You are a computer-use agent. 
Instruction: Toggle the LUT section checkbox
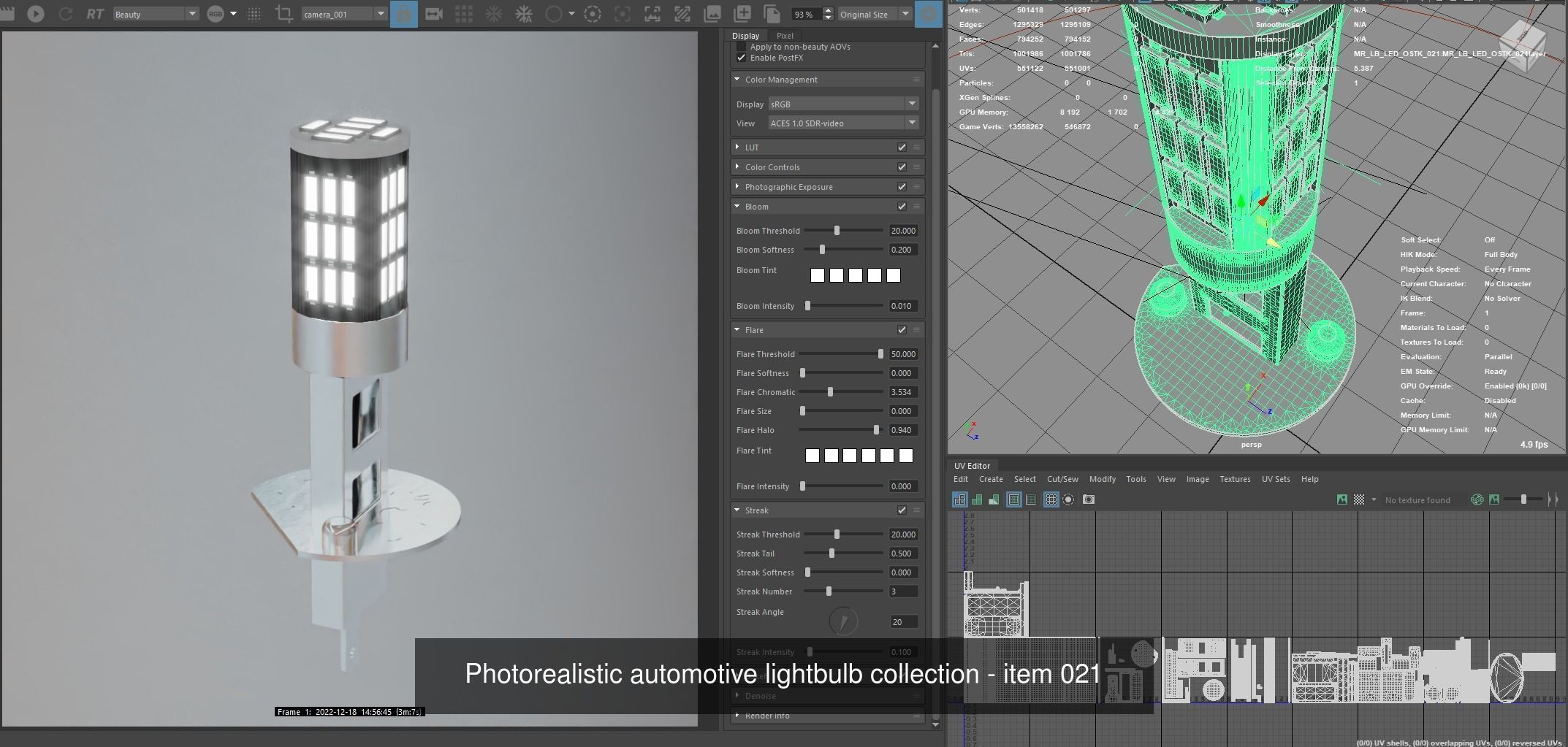coord(902,148)
